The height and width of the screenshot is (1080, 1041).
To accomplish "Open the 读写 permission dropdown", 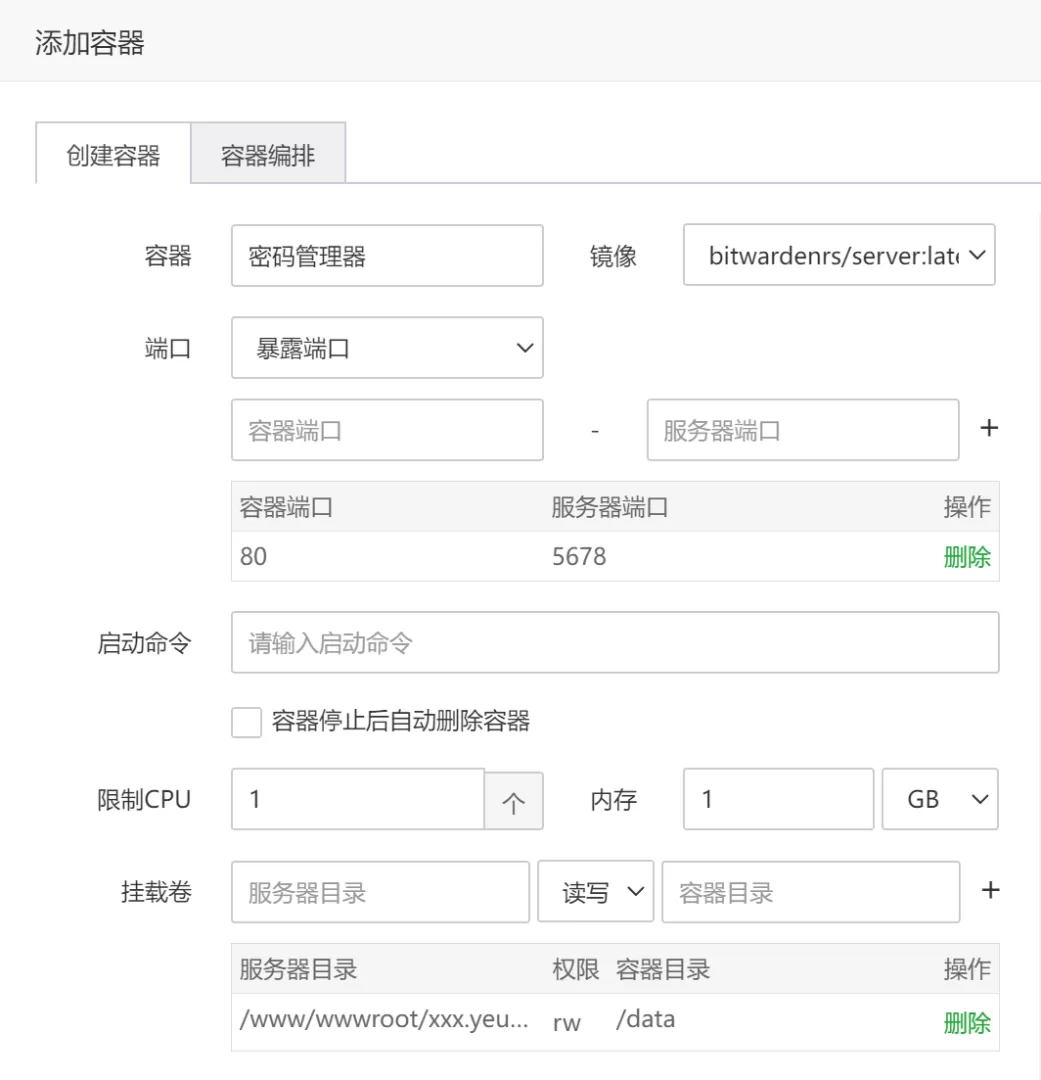I will coord(595,892).
